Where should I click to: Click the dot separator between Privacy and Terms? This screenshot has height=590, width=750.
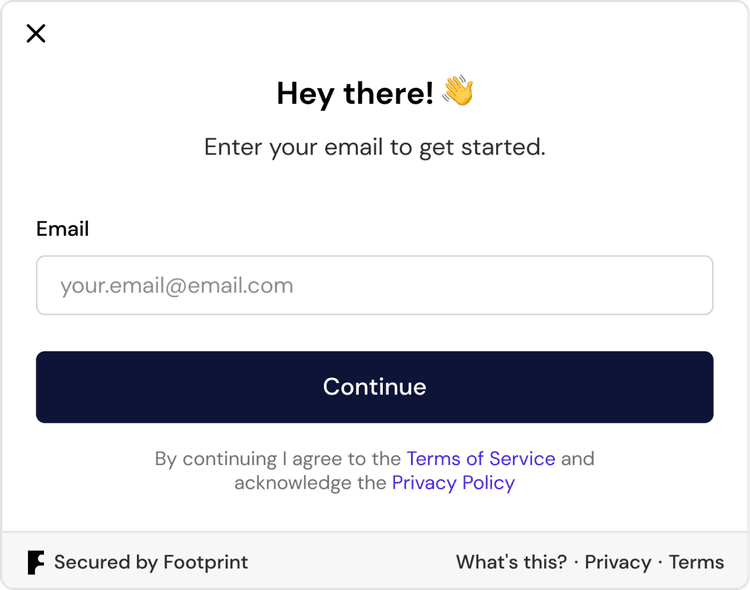(x=660, y=562)
